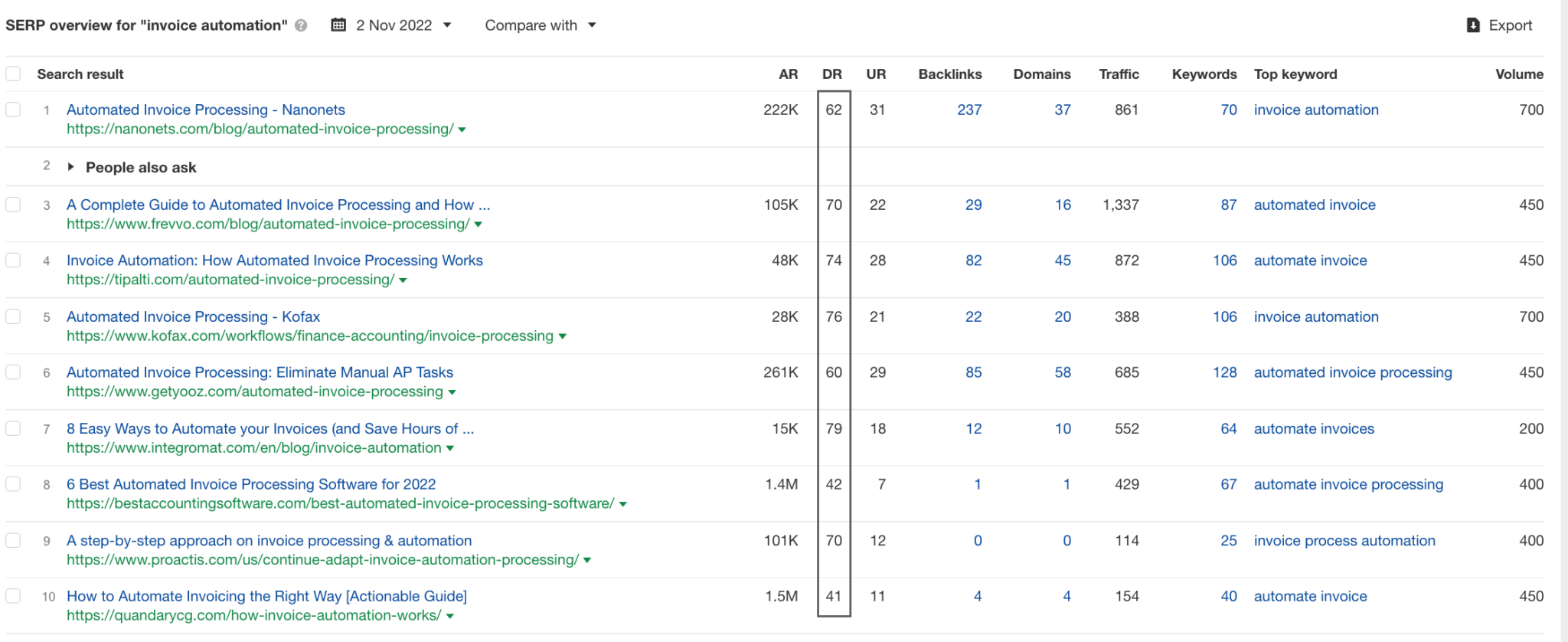Open the proactis.com URL dropdown arrow
Screen dimensions: 1568x642
(x=587, y=561)
